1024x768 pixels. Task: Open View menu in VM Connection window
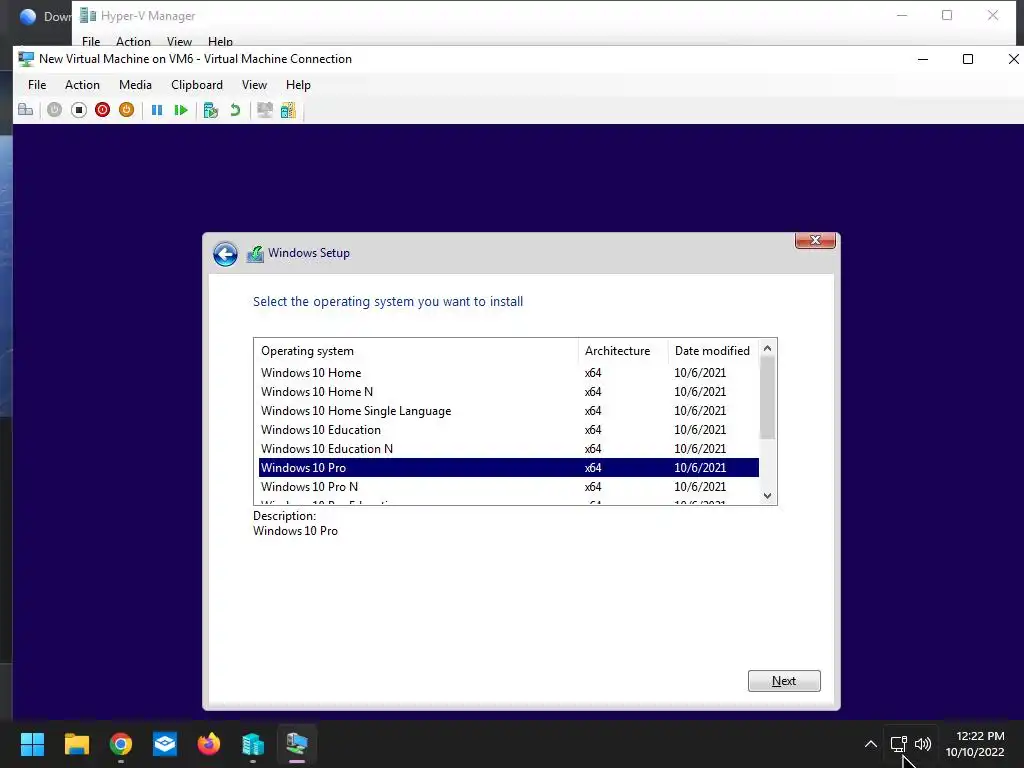pyautogui.click(x=254, y=85)
